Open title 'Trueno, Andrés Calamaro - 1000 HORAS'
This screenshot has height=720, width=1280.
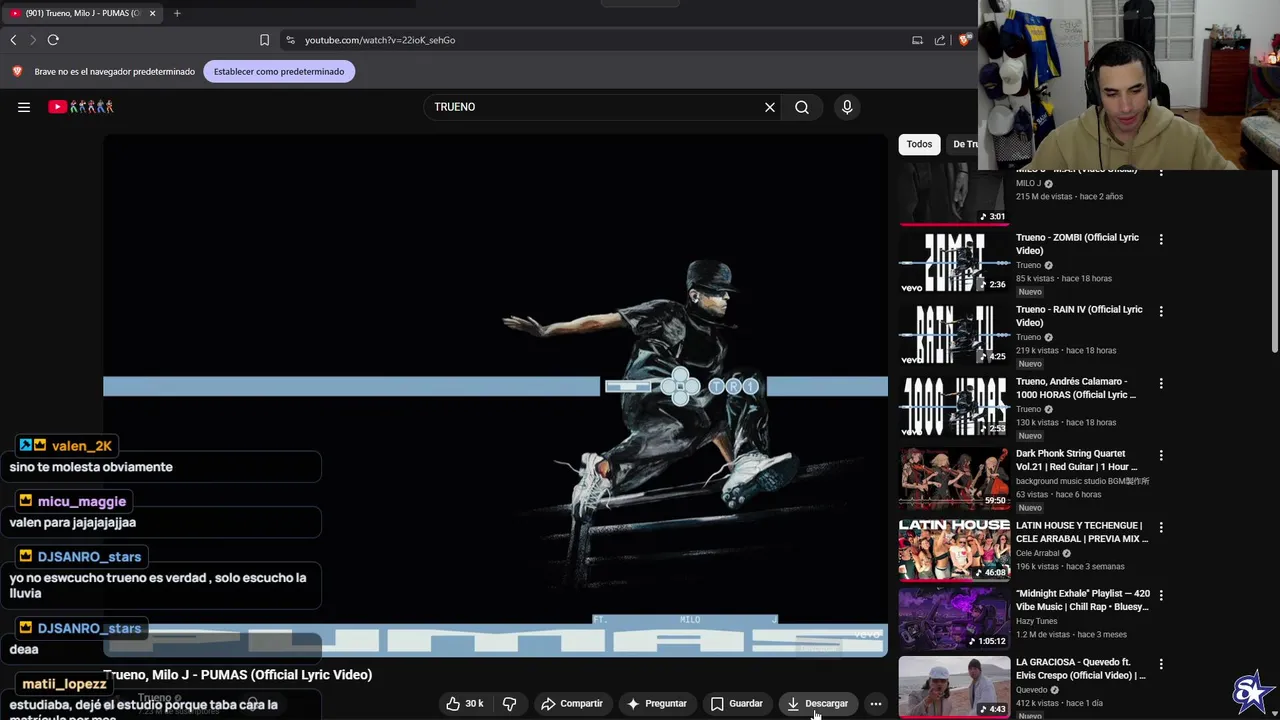(1076, 388)
